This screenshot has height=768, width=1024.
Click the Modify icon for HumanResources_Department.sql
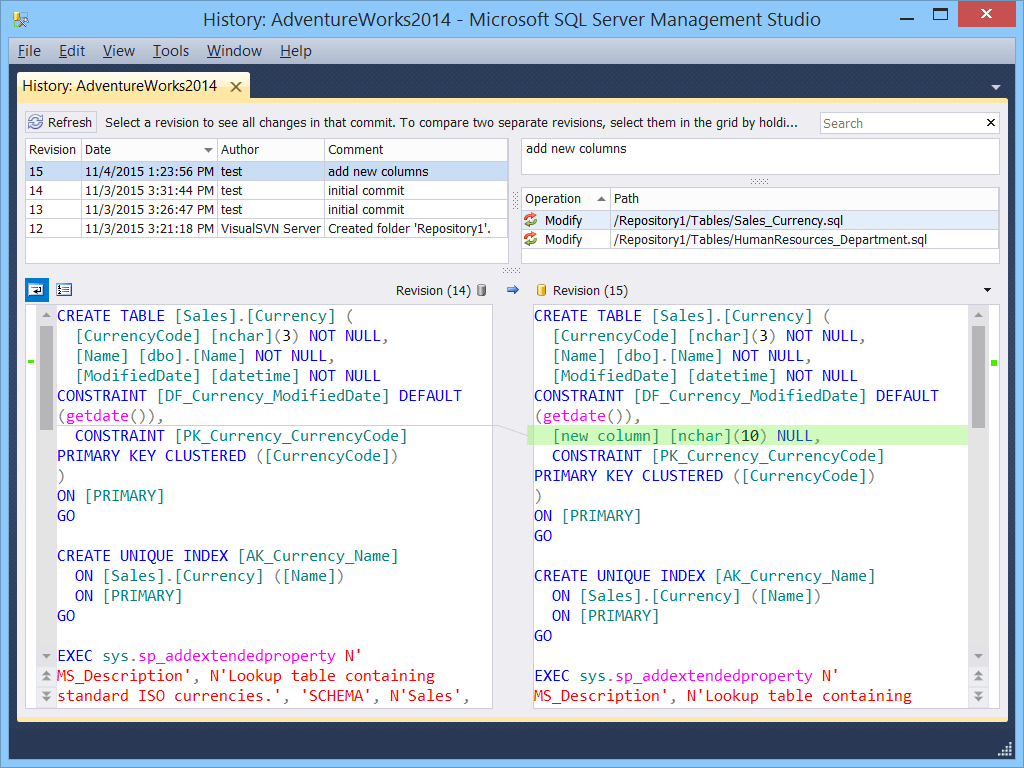pos(531,240)
